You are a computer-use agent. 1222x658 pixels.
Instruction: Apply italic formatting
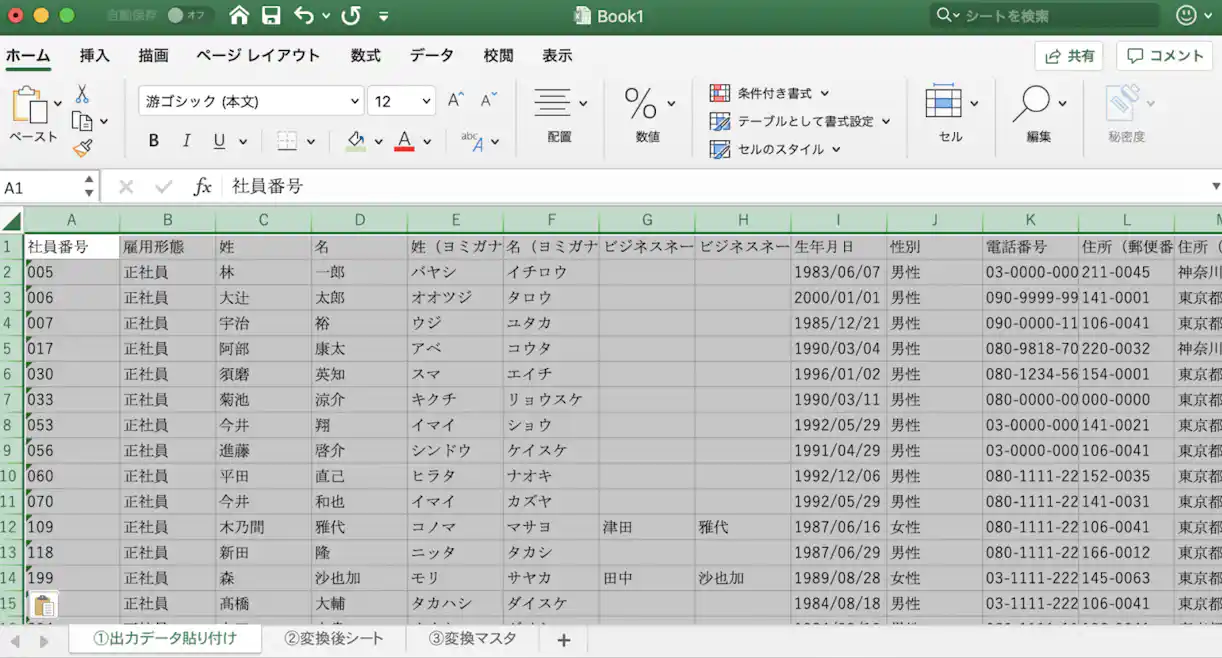186,140
